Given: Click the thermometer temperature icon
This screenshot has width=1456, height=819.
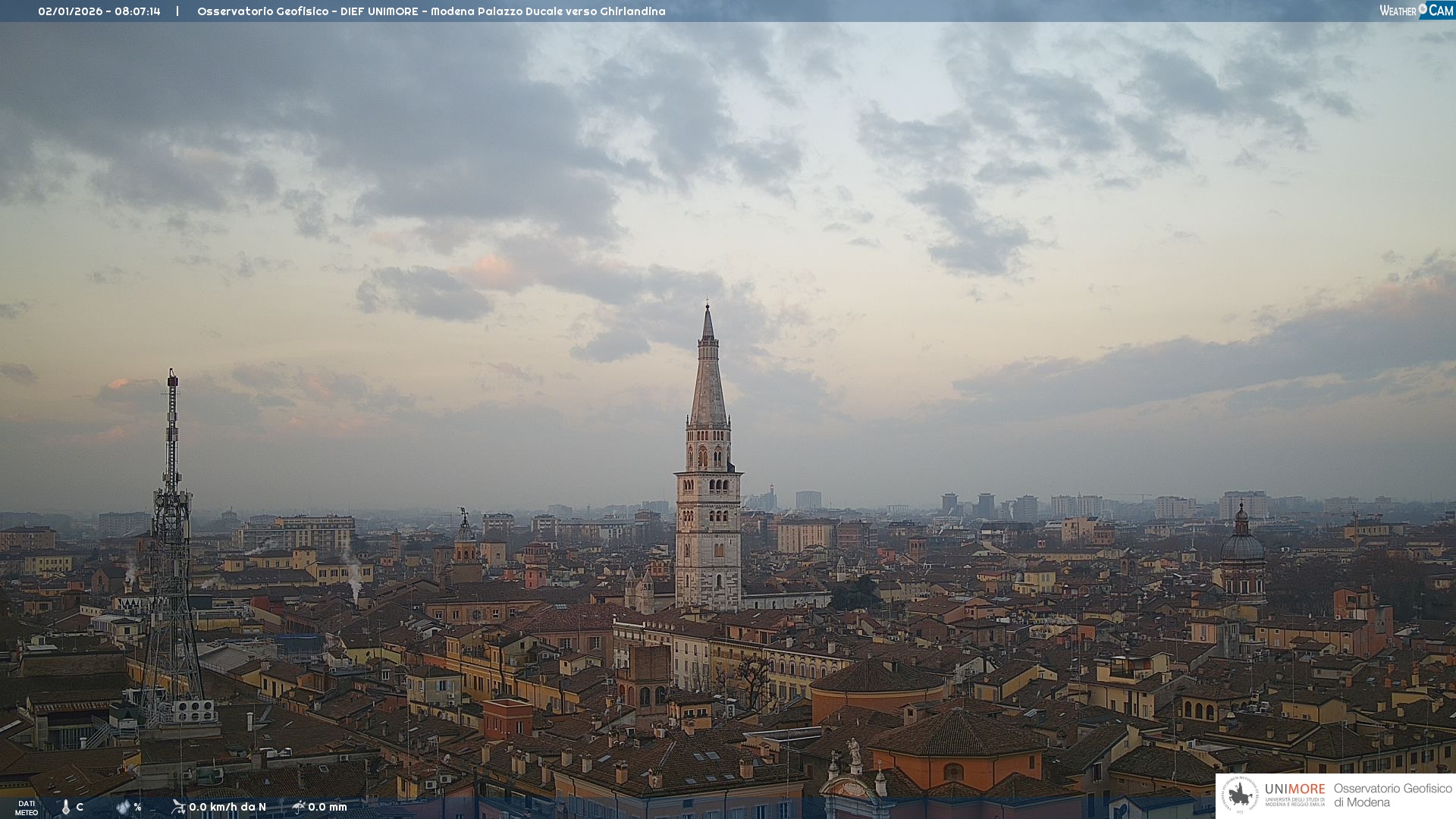Looking at the screenshot, I should pyautogui.click(x=65, y=808).
